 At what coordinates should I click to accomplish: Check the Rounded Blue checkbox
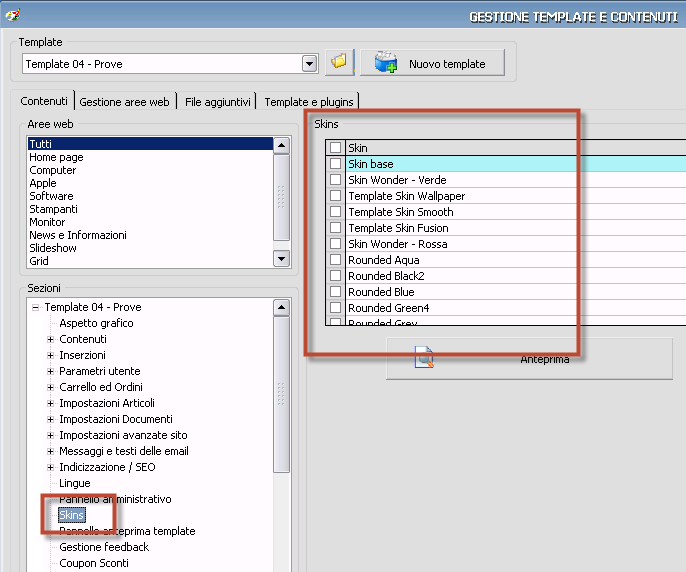[336, 291]
